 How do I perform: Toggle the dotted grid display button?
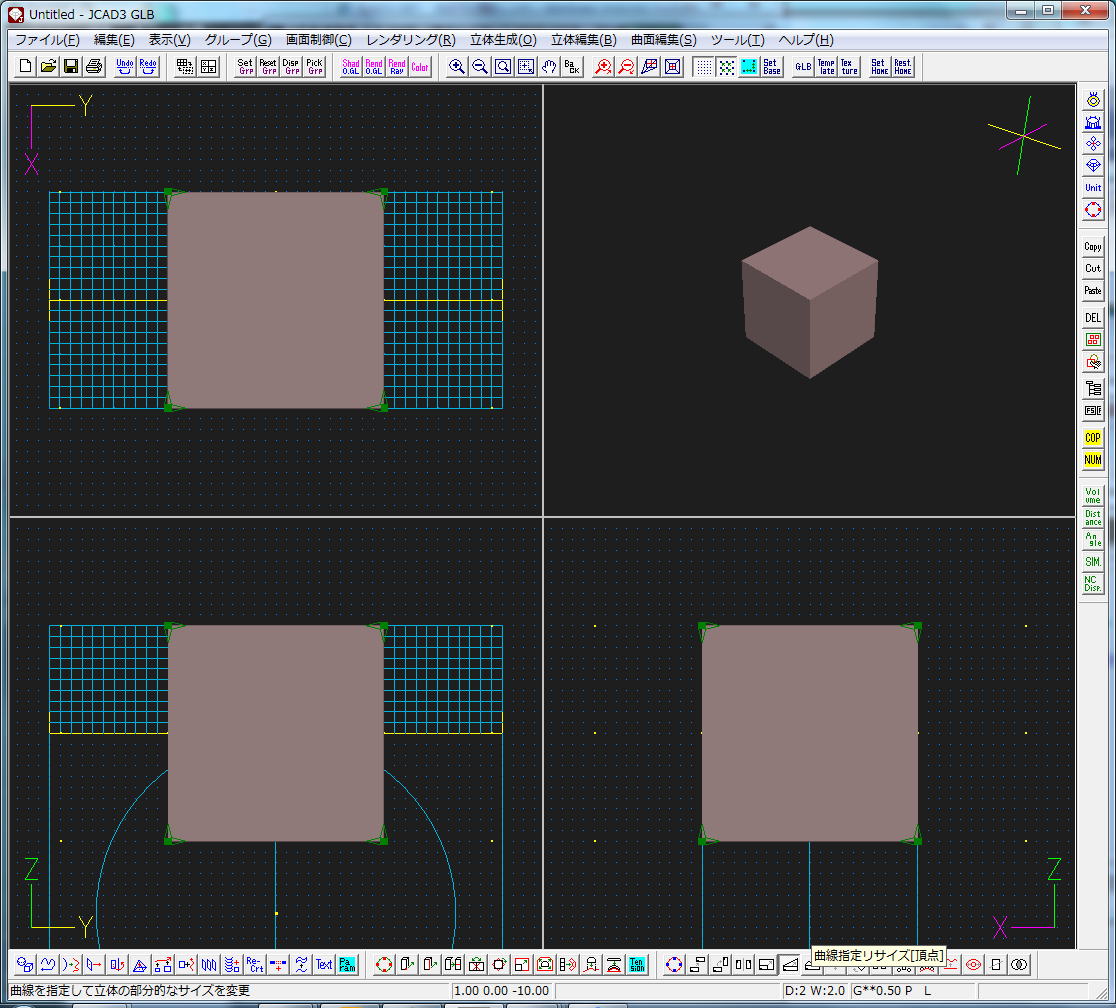tap(703, 66)
